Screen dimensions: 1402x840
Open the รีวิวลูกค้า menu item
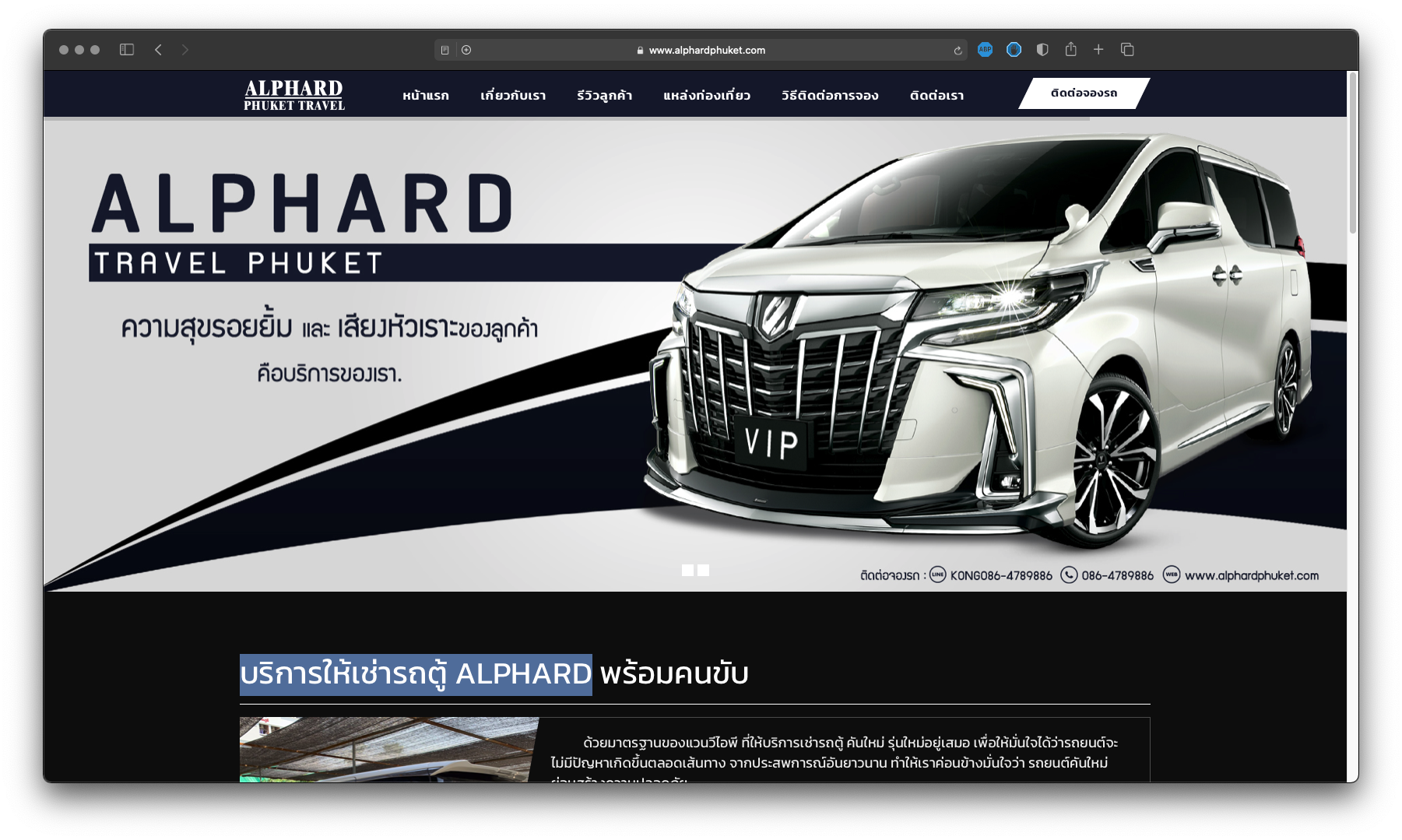click(604, 96)
